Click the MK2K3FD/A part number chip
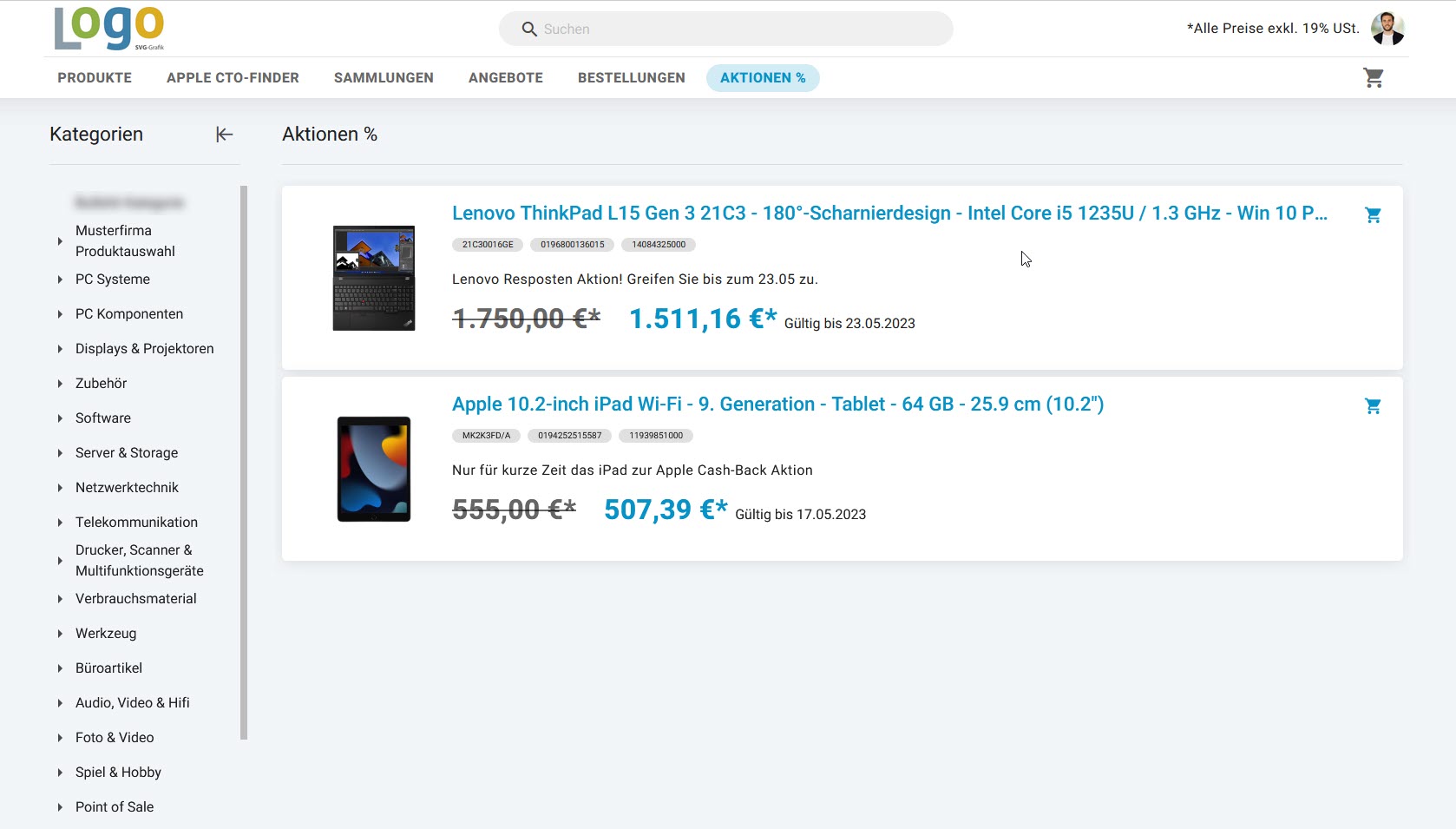 [x=486, y=436]
